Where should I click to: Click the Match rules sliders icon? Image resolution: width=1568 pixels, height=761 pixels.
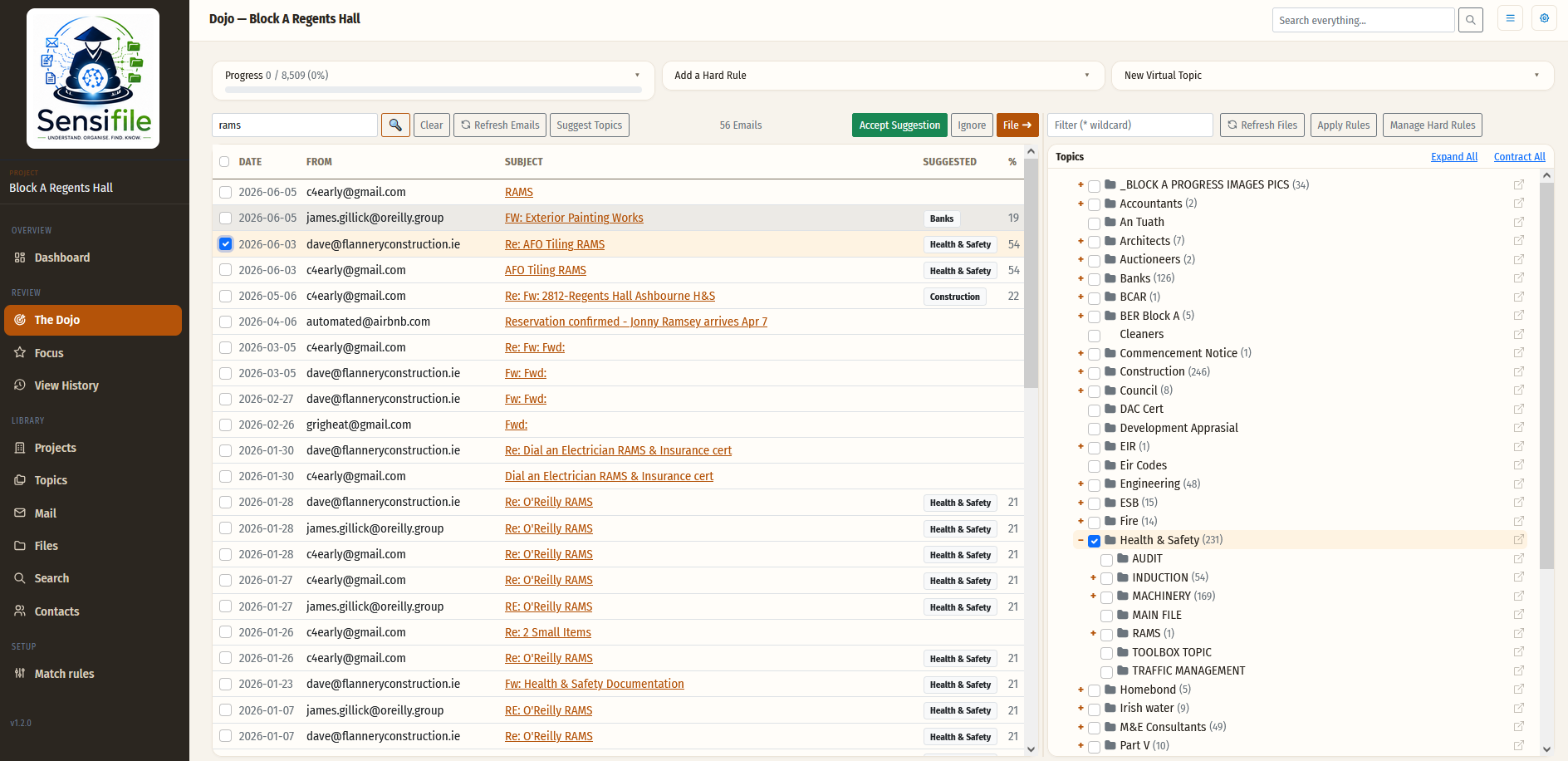20,674
